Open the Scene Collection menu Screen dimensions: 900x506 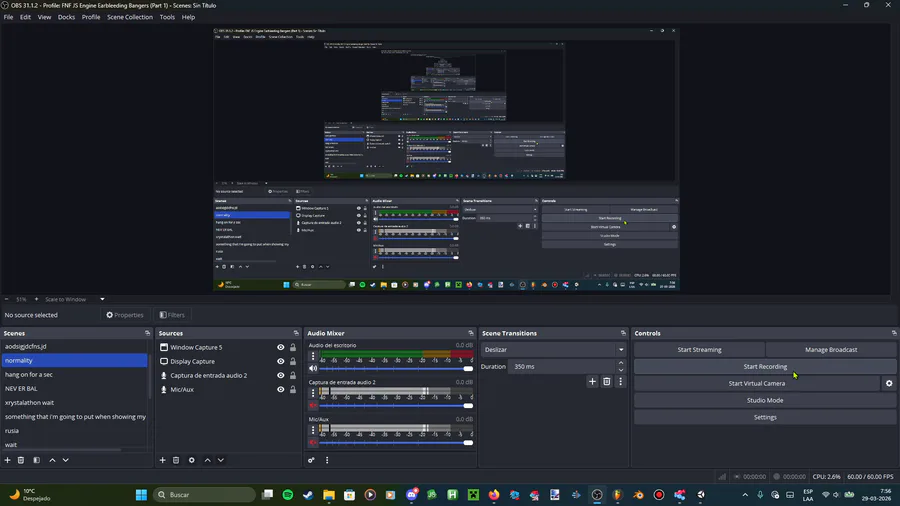point(130,17)
